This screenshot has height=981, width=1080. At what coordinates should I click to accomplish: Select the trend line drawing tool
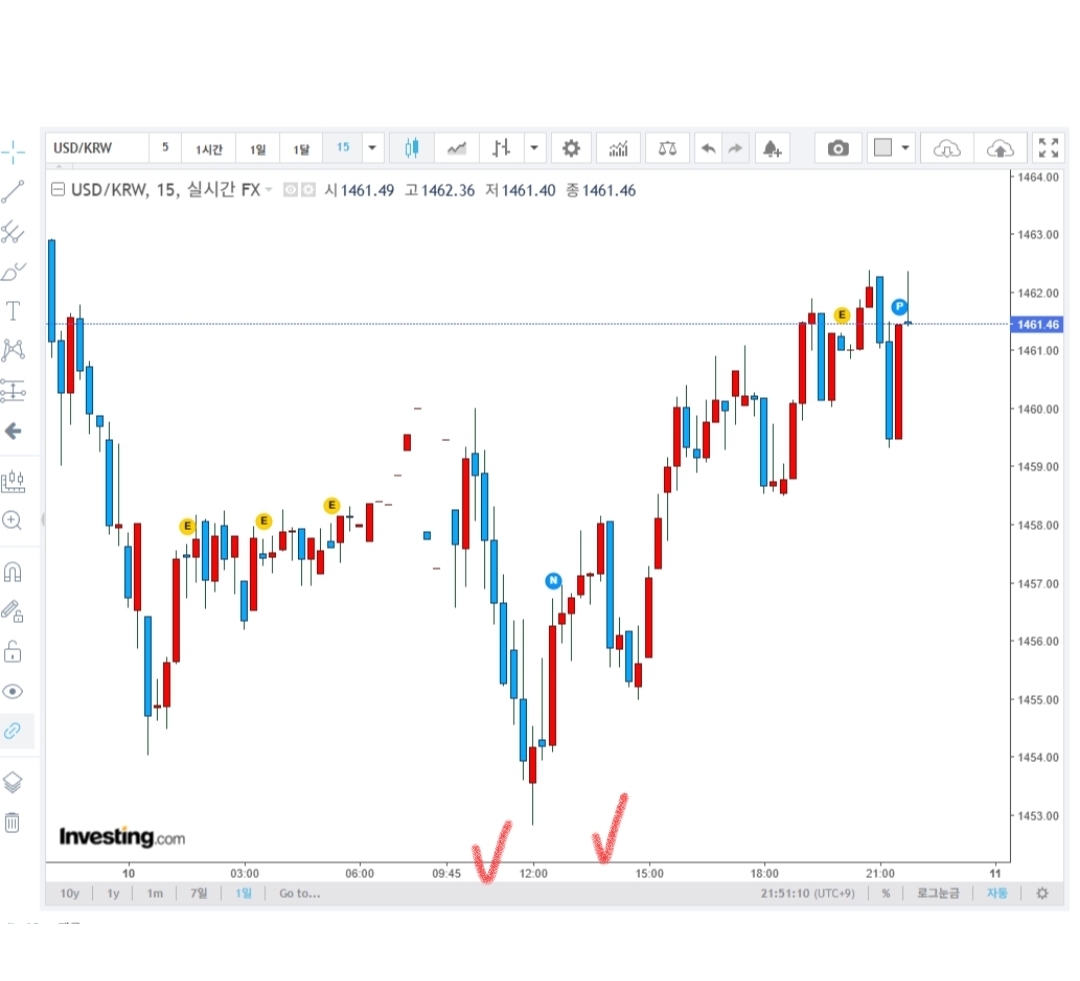13,192
